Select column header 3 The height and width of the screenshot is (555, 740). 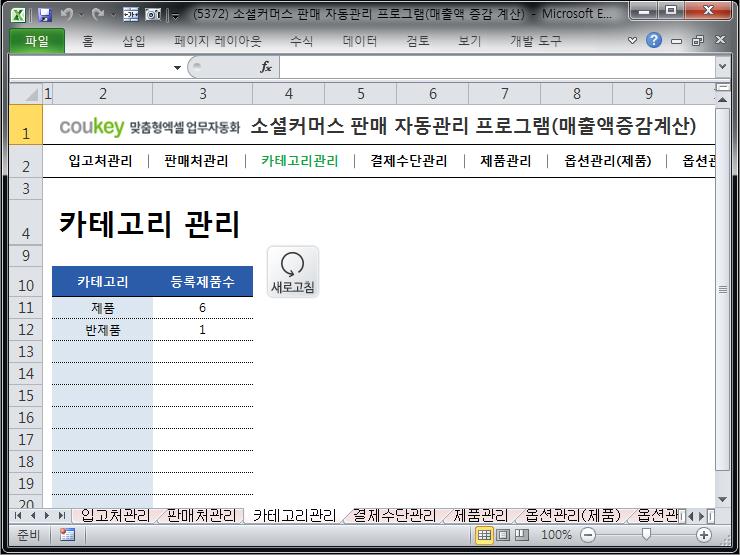202,93
